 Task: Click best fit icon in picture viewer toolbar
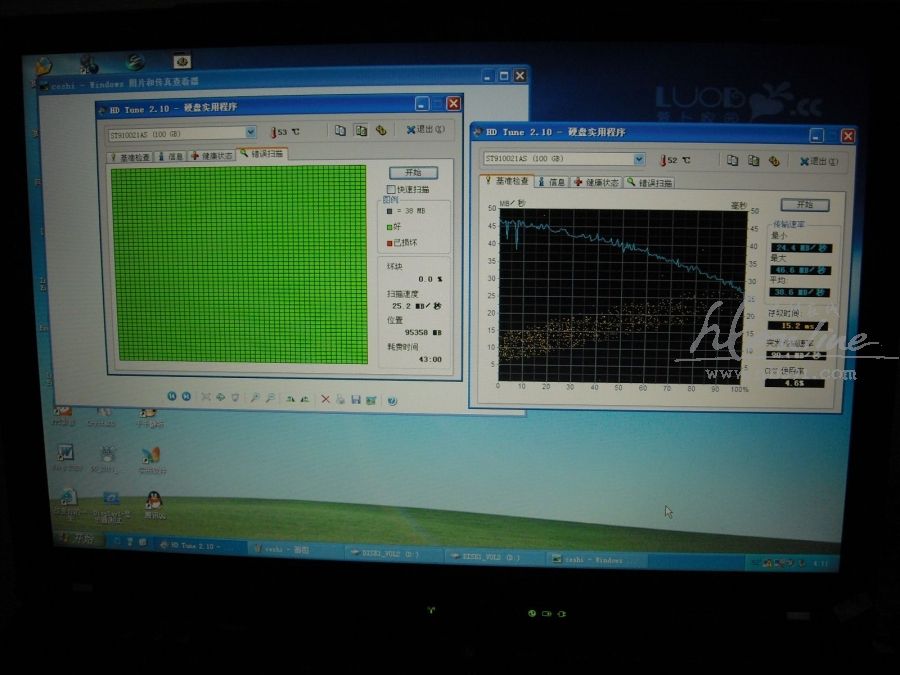pyautogui.click(x=205, y=397)
